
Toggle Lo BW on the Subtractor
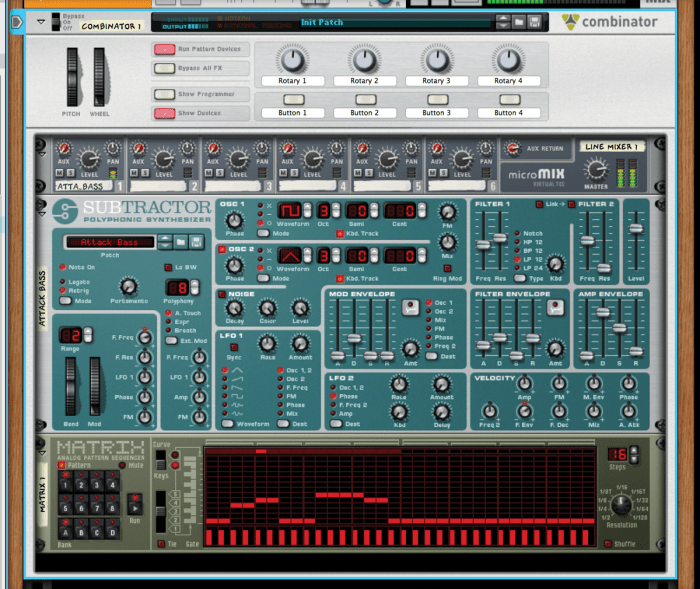(168, 267)
